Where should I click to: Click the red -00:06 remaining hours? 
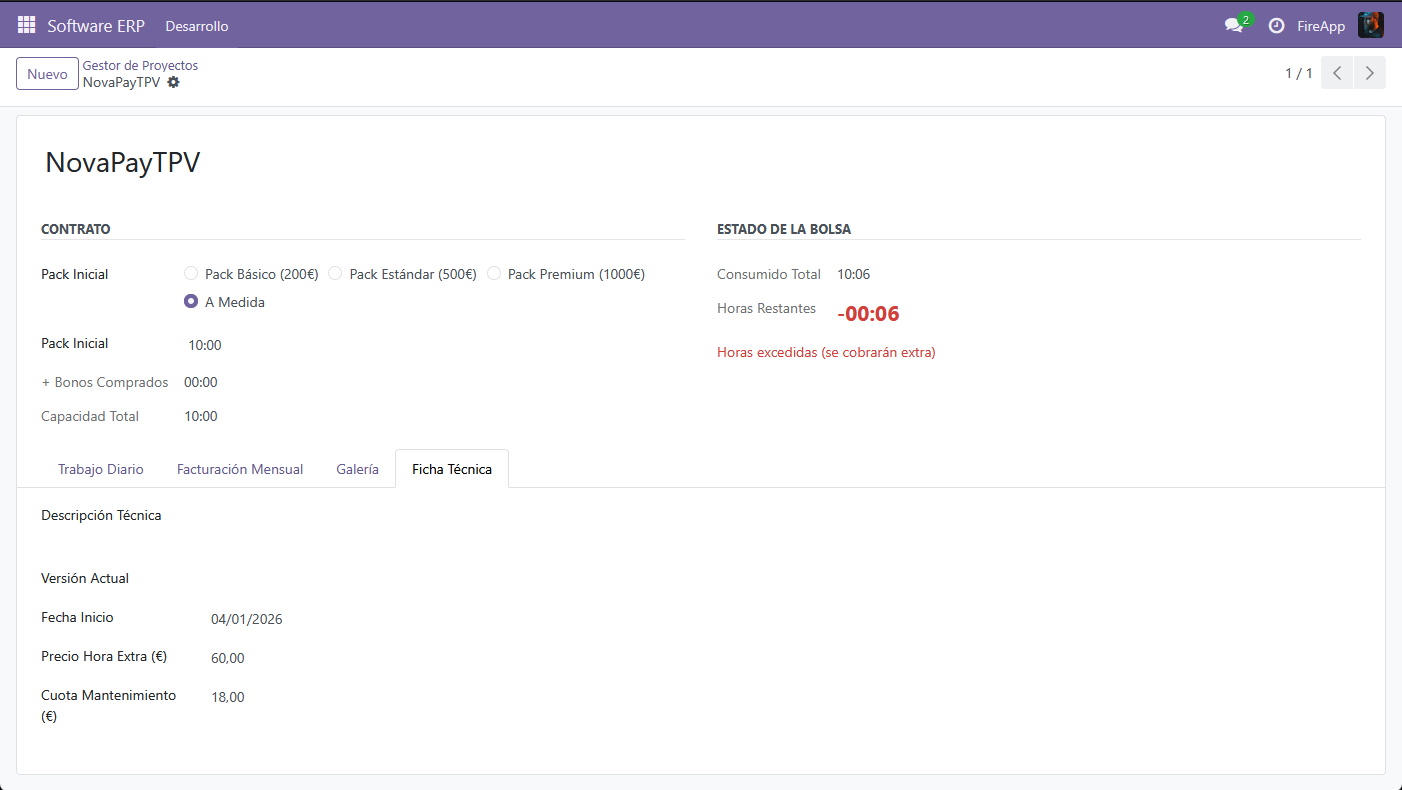868,314
